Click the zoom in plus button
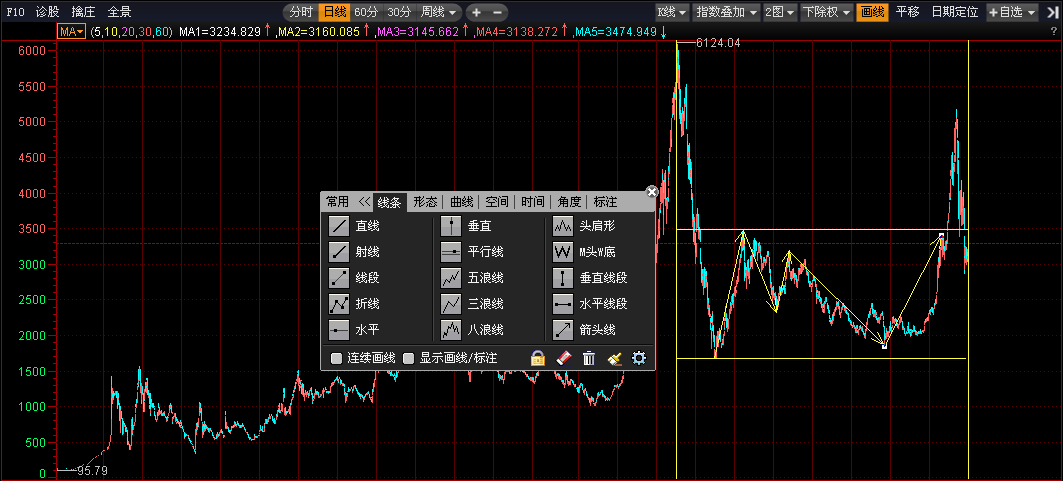Viewport: 1063px width, 481px height. tap(476, 12)
